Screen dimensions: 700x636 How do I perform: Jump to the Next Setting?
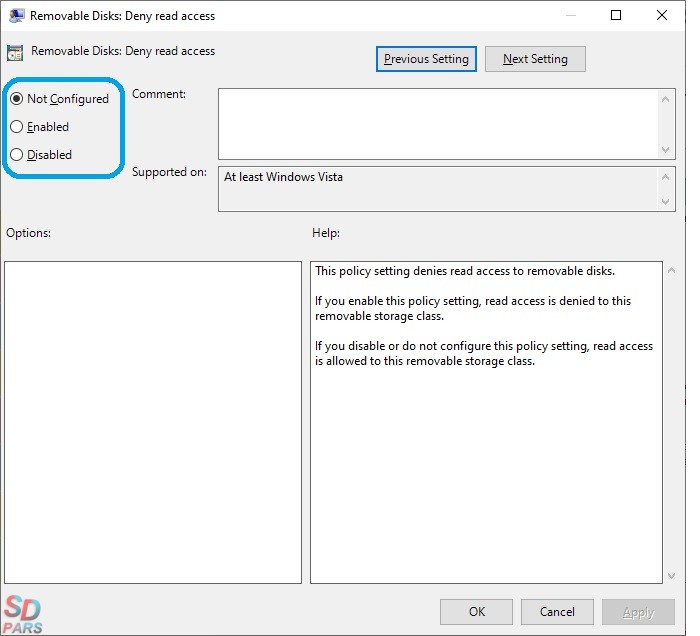pyautogui.click(x=535, y=59)
